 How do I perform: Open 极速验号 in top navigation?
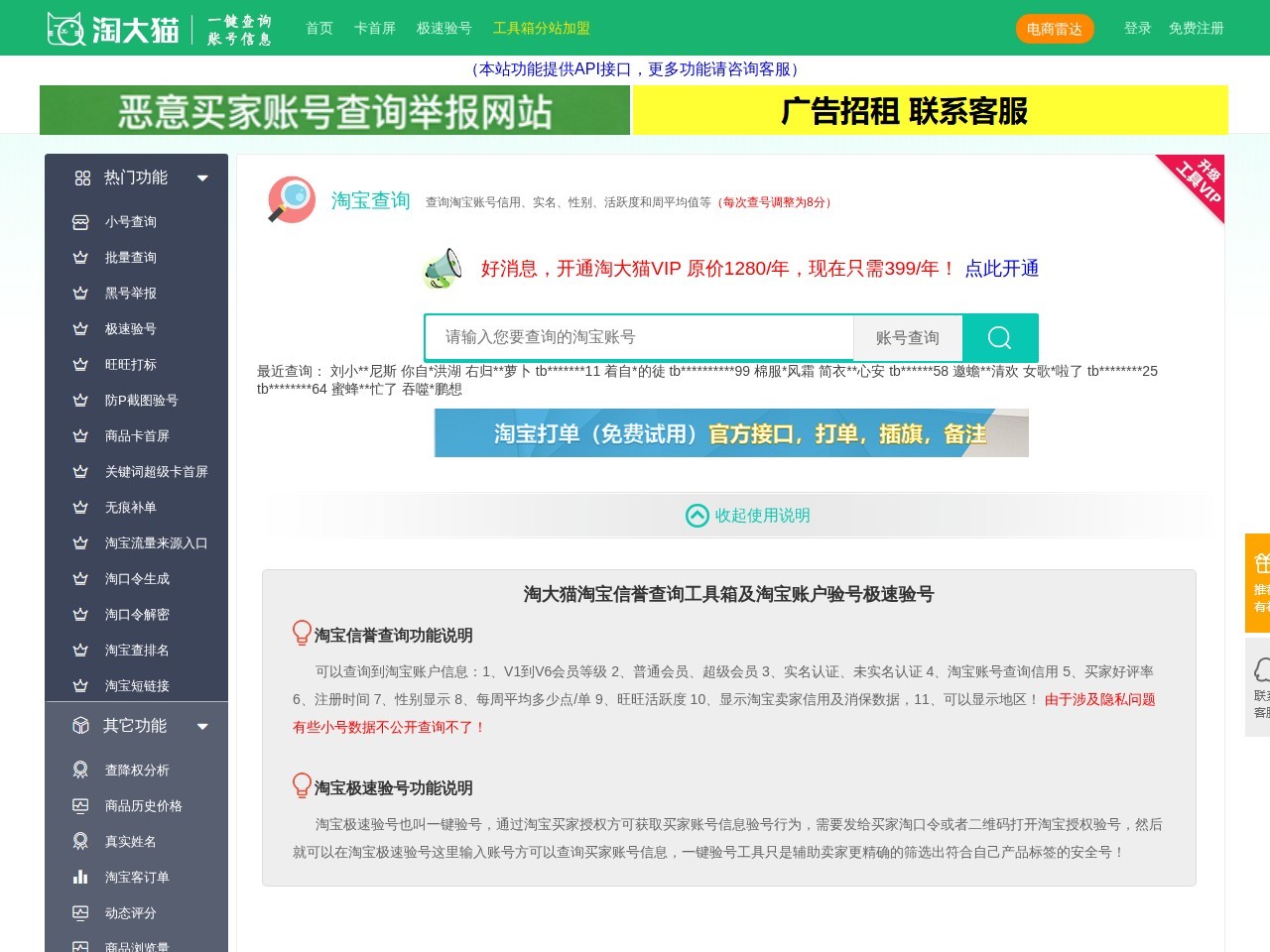pyautogui.click(x=444, y=29)
